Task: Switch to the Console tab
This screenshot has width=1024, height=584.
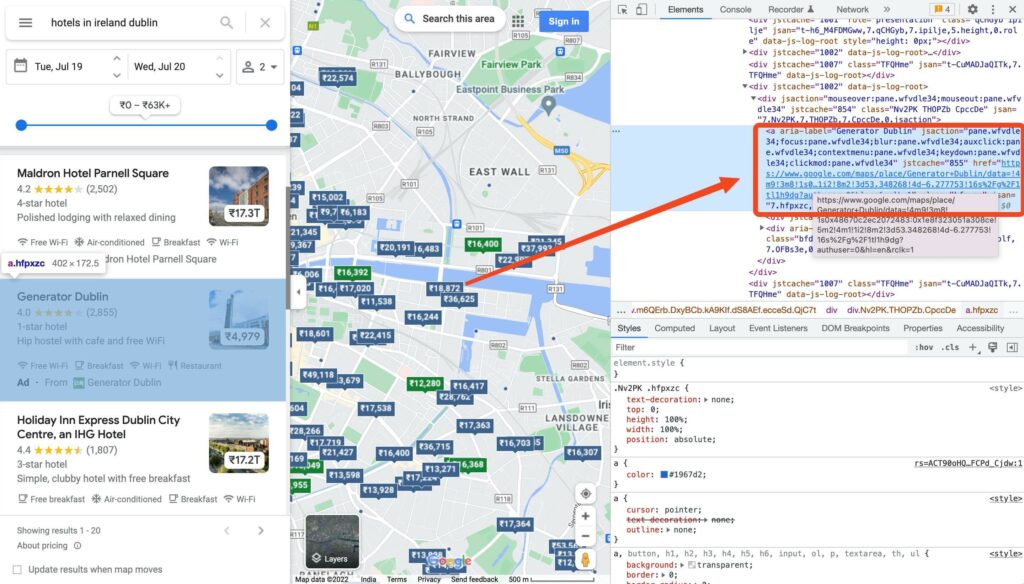Action: pos(735,9)
